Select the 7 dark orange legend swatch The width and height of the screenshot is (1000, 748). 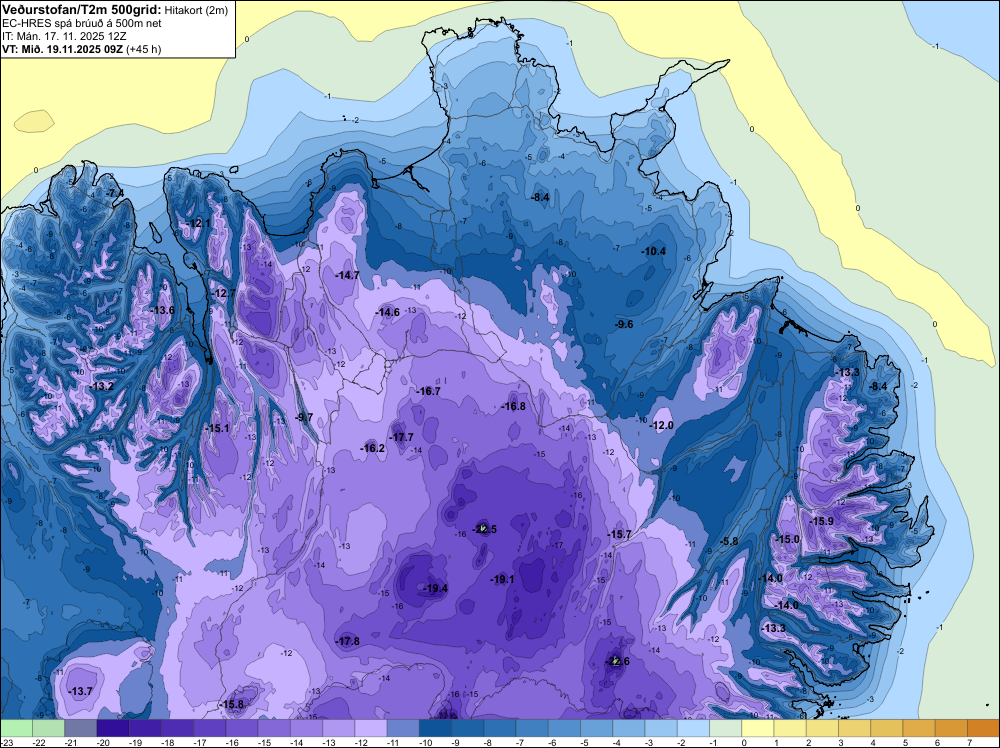coord(983,728)
